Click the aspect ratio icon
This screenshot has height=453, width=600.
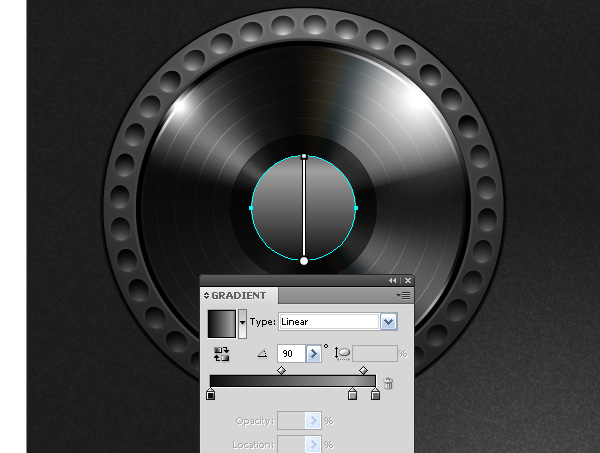342,354
